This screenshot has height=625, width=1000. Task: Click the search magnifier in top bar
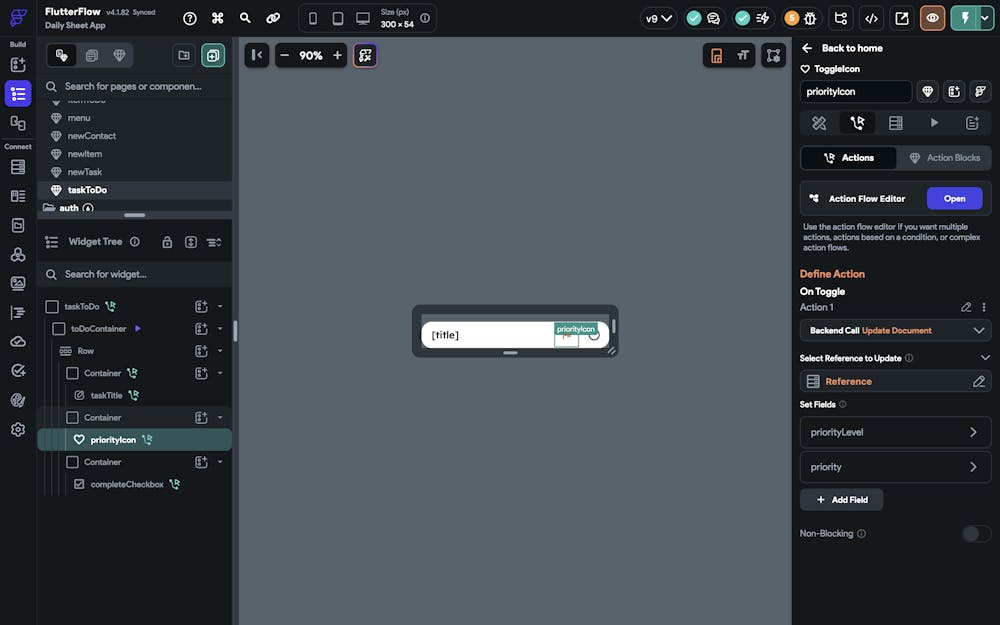coord(245,18)
